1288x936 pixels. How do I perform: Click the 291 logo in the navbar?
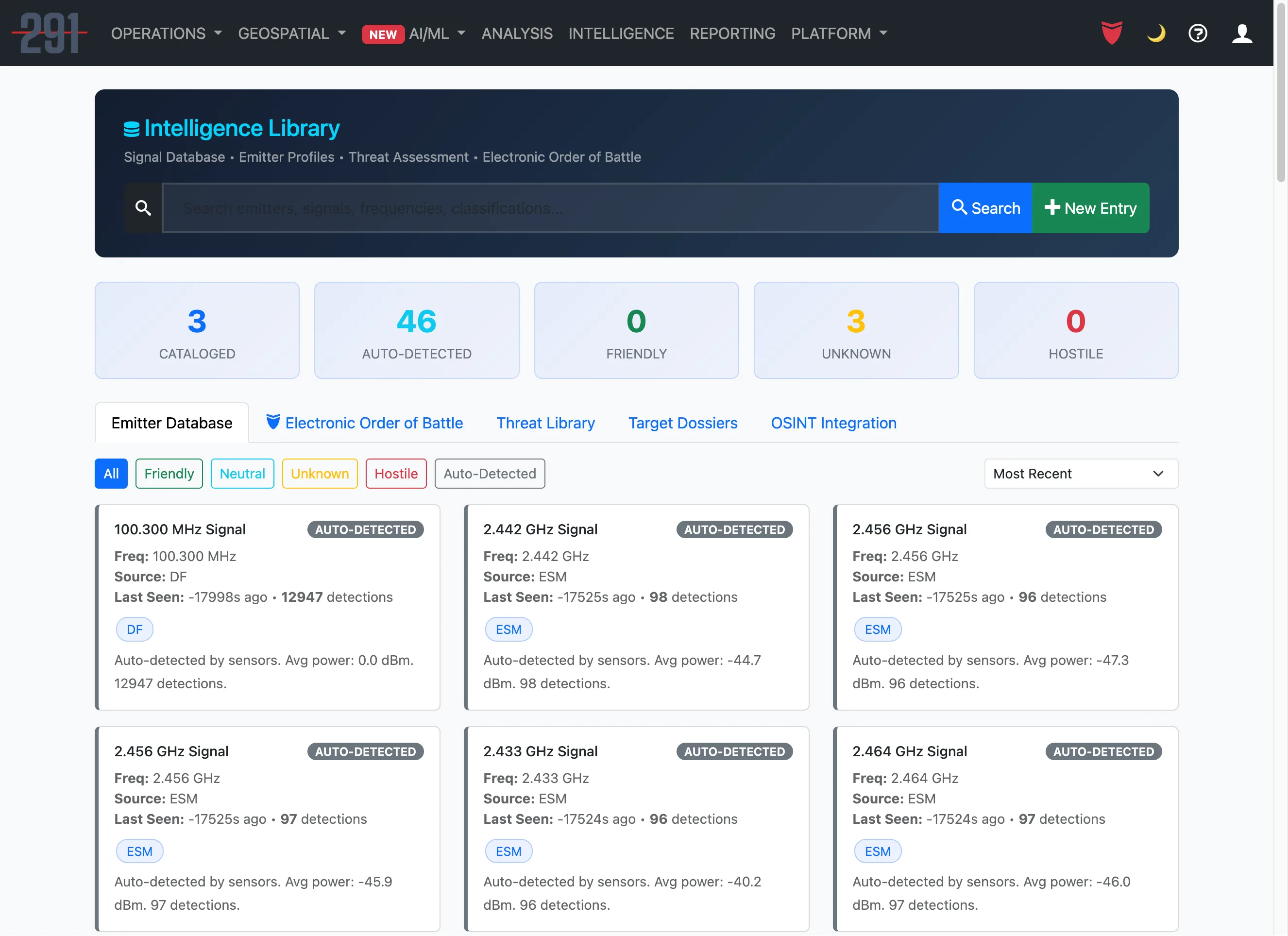(50, 33)
